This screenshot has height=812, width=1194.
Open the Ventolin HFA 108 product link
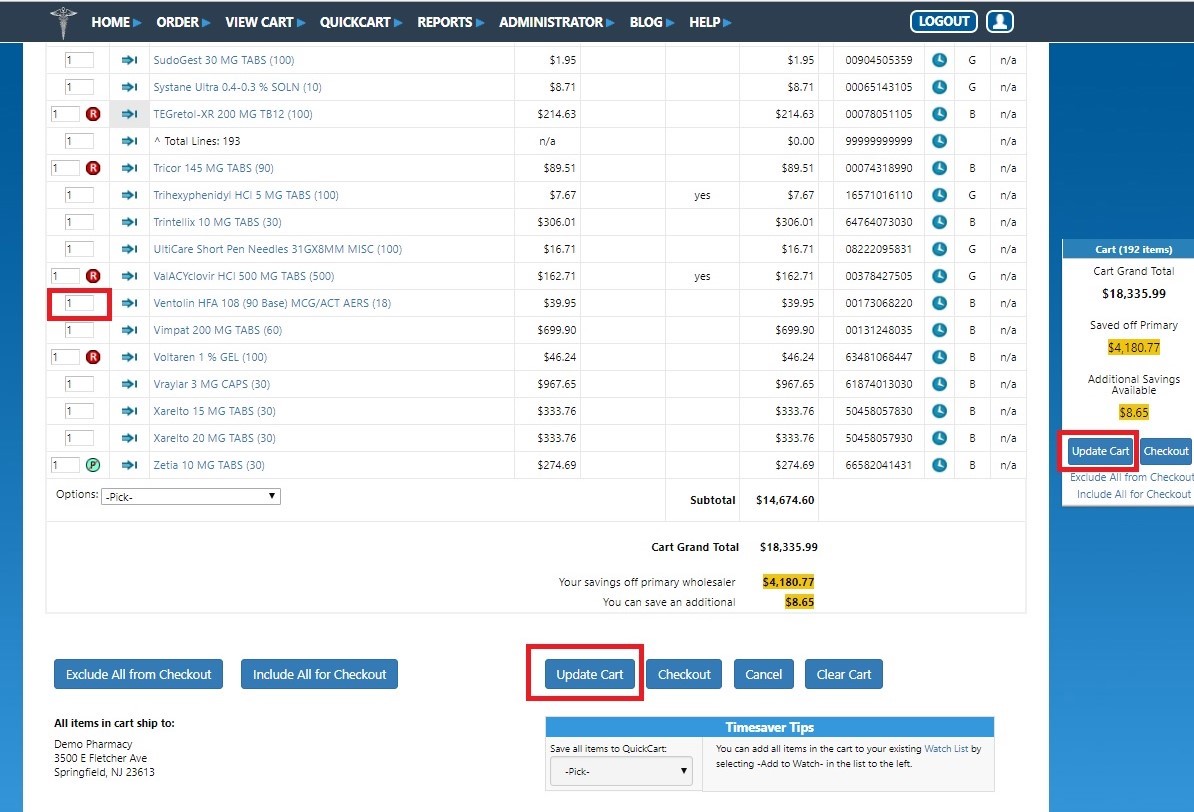272,303
